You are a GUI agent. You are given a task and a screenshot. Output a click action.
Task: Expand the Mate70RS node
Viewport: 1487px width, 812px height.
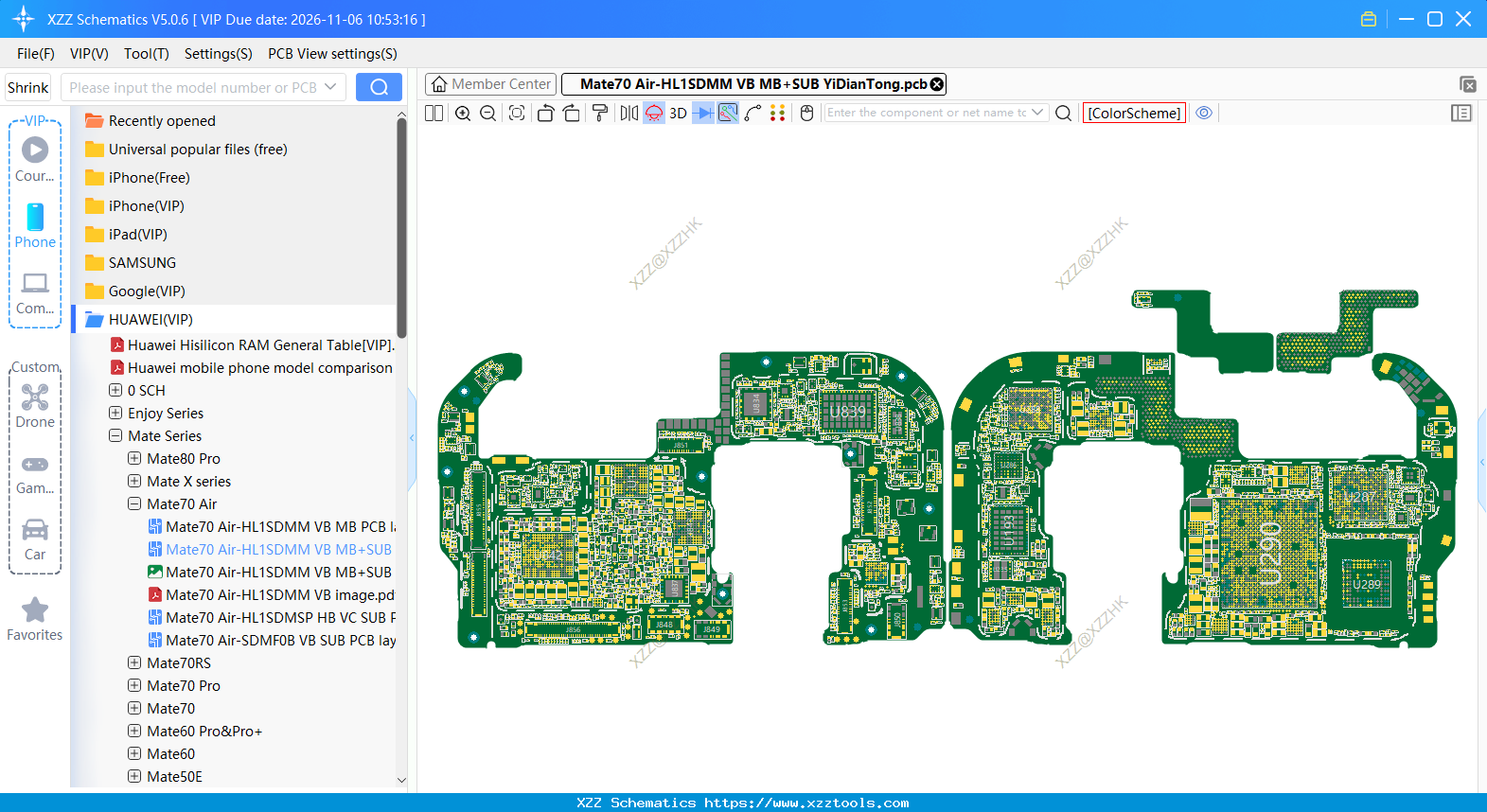(x=134, y=662)
